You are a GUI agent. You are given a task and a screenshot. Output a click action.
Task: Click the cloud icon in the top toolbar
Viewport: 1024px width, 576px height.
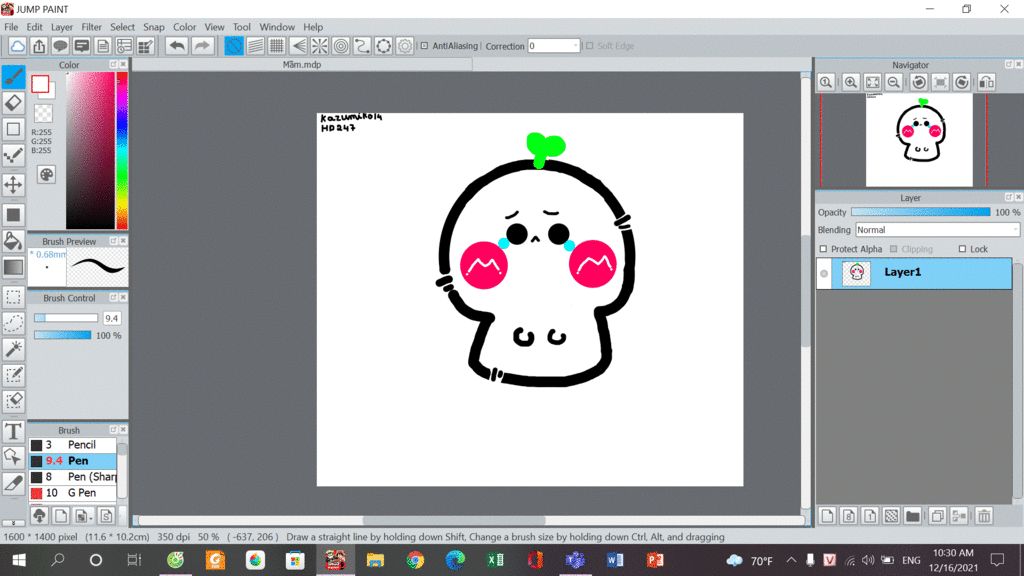(18, 46)
